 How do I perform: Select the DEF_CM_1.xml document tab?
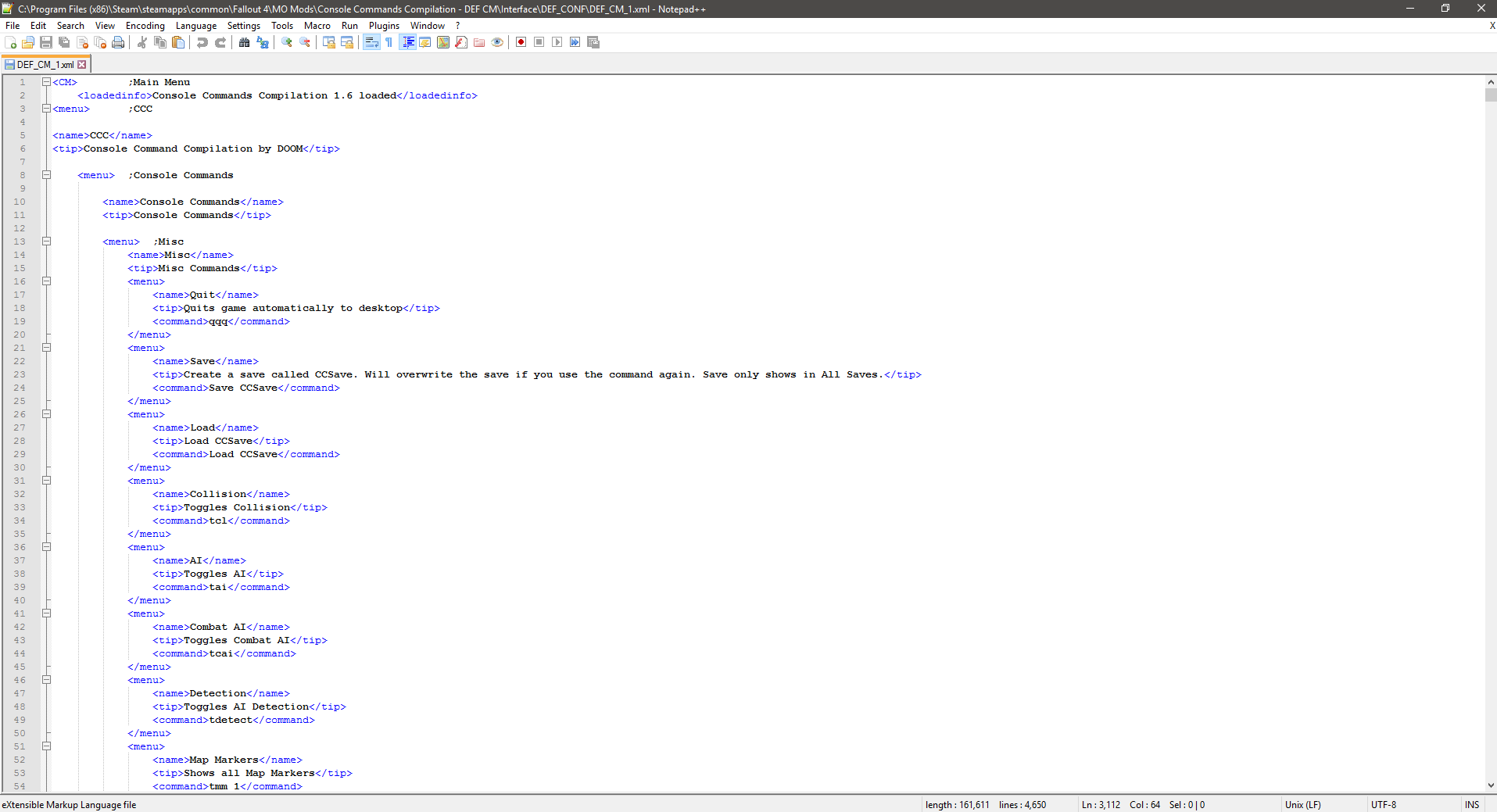coord(45,65)
